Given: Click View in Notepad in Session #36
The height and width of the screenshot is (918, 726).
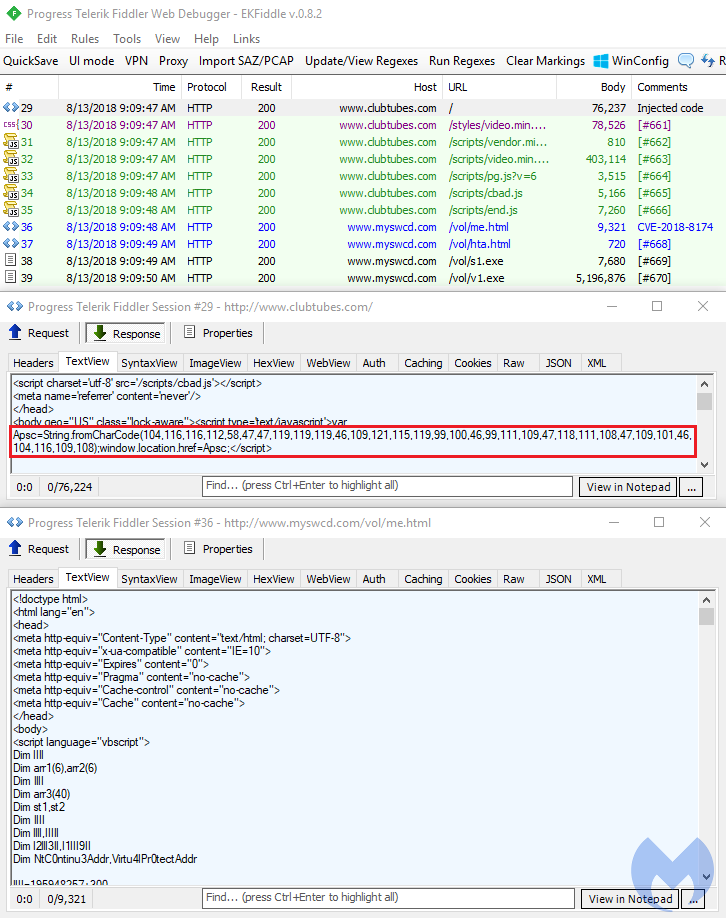Looking at the screenshot, I should (630, 899).
